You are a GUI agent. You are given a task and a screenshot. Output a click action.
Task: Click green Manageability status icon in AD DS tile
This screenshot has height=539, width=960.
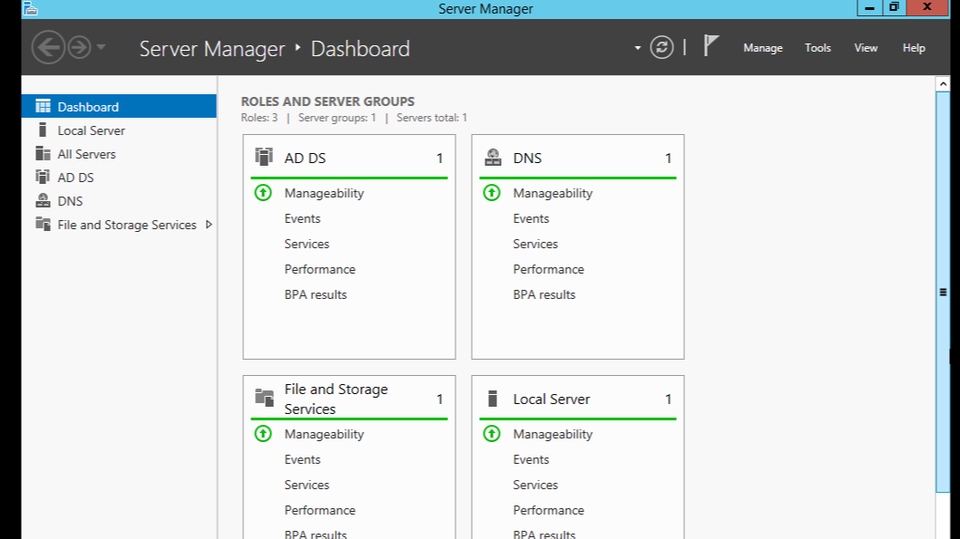click(263, 193)
